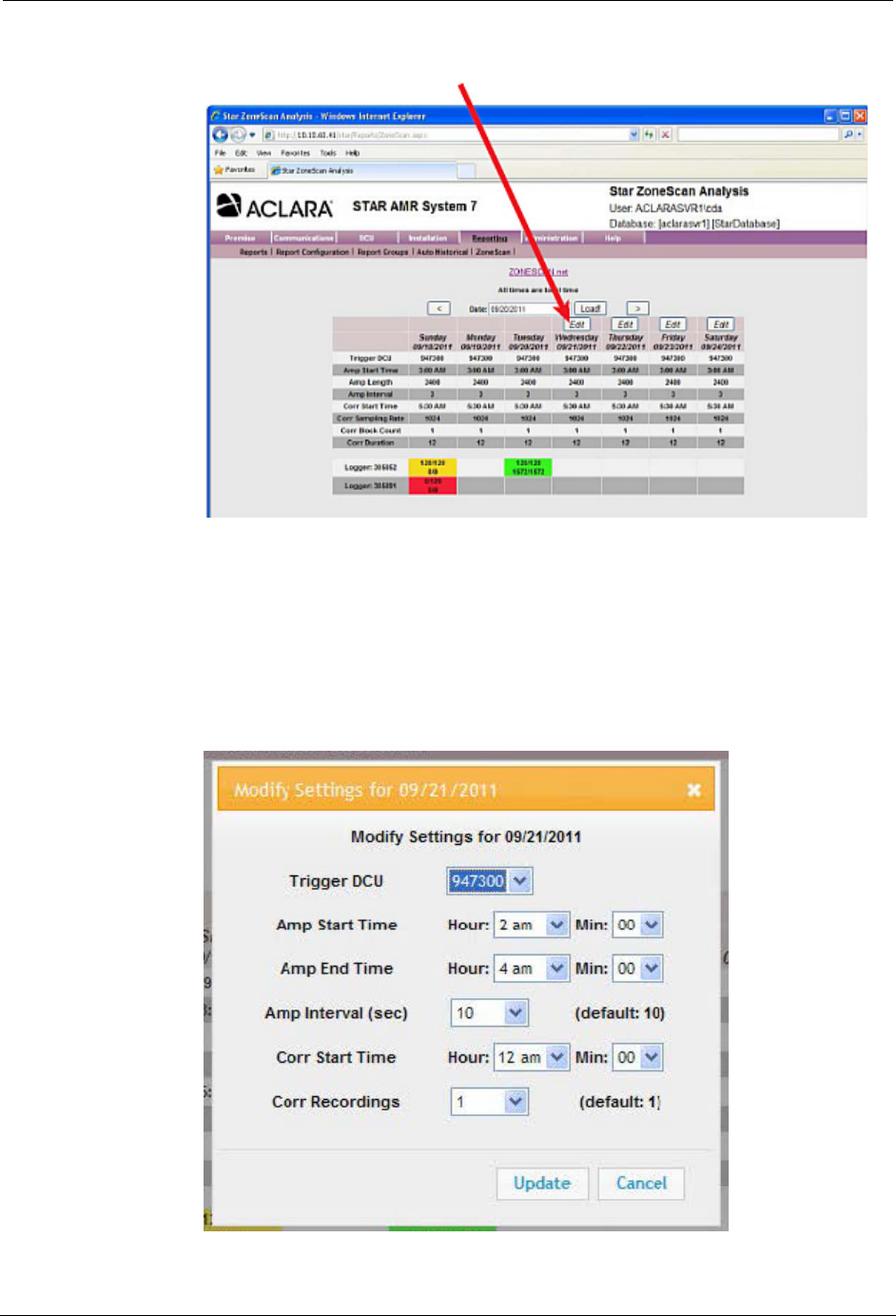Switch to the Communications tab
Image resolution: width=896 pixels, height=1316 pixels.
(303, 238)
